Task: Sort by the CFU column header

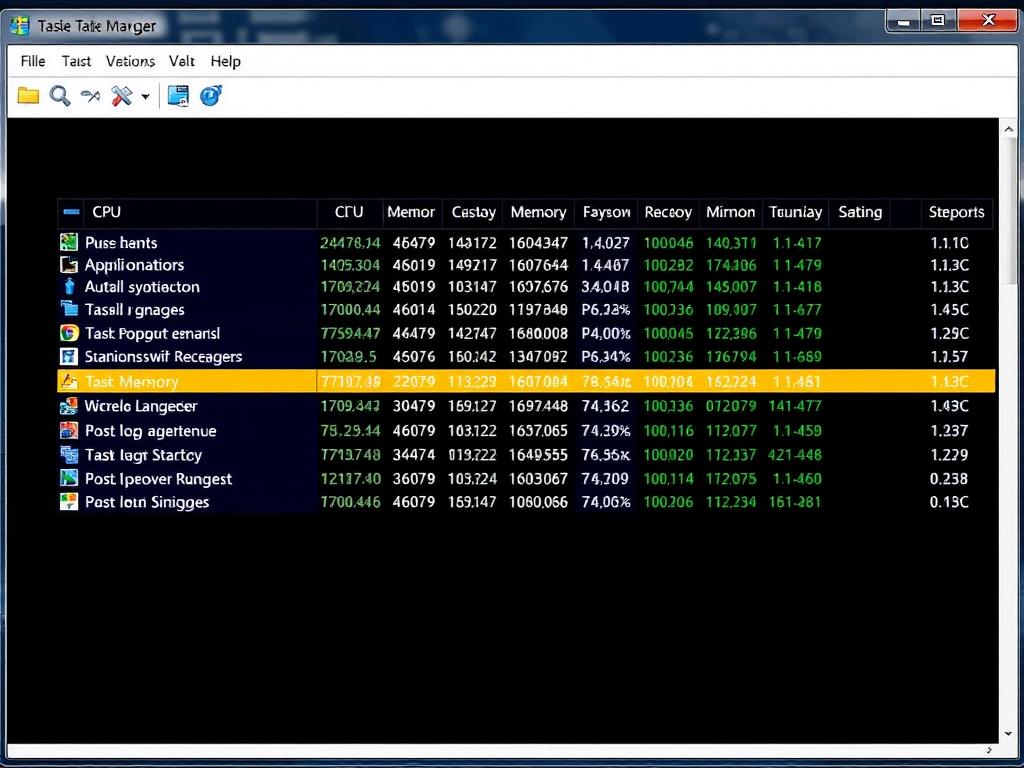Action: (x=349, y=212)
